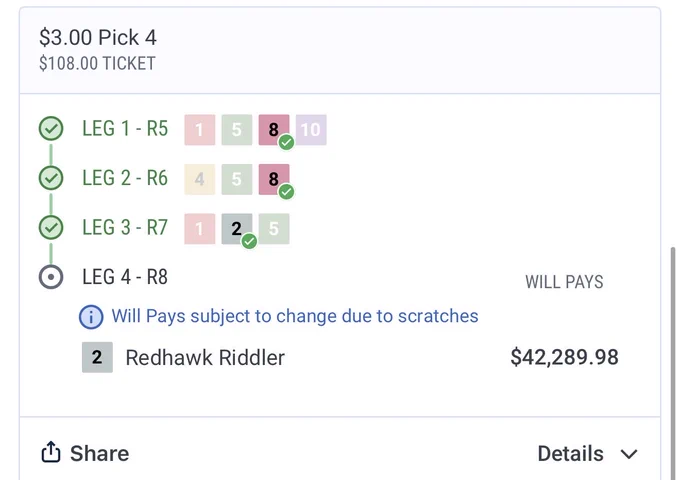
Task: Click the winning check badge on Leg 3 number 2
Action: click(x=249, y=241)
